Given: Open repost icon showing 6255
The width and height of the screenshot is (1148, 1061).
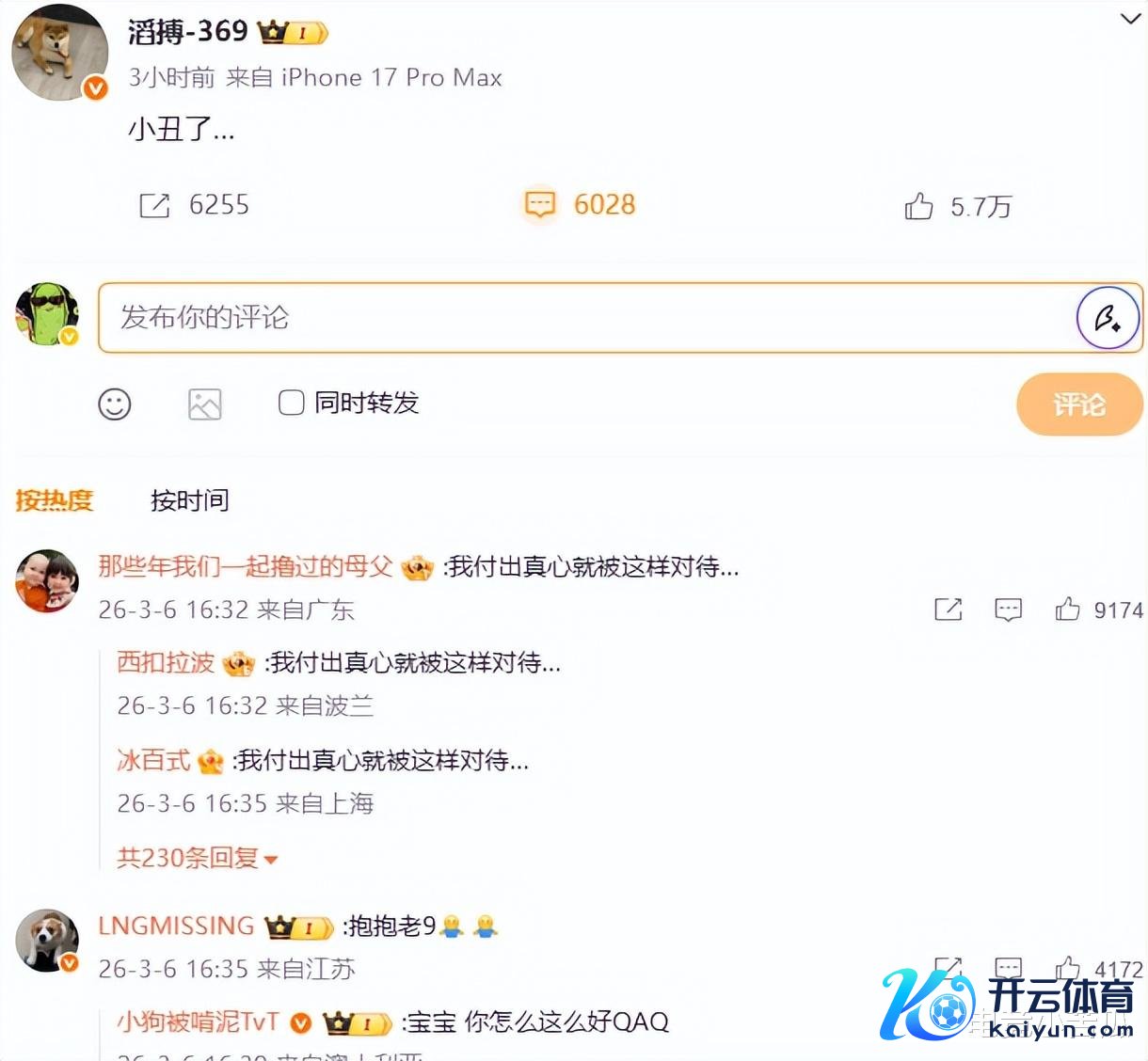Looking at the screenshot, I should coord(154,205).
